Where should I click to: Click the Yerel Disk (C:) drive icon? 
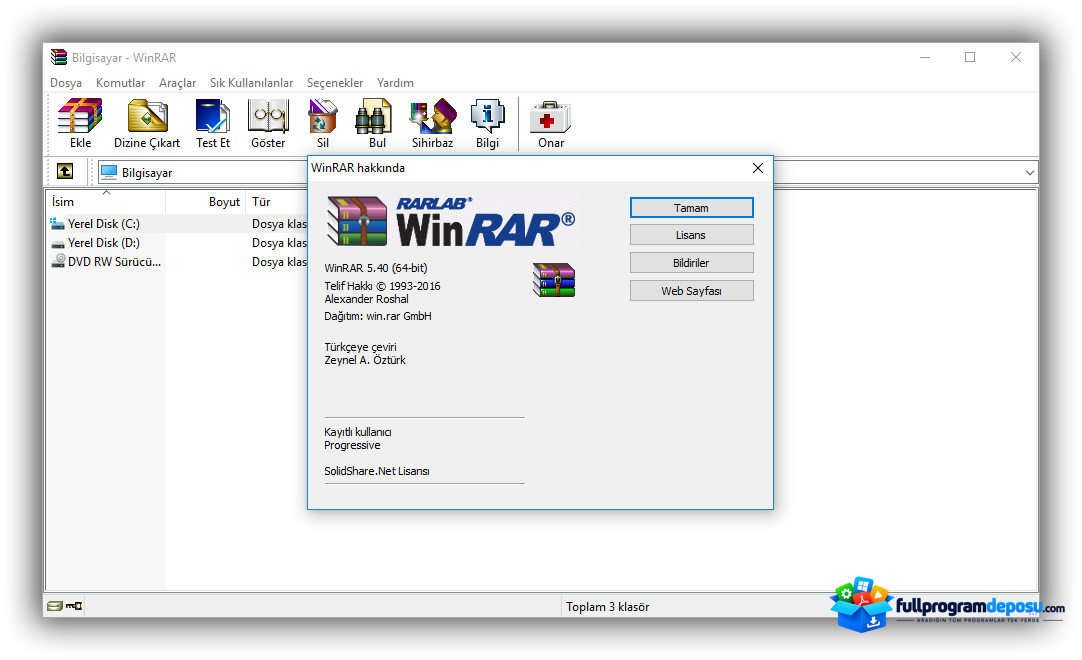57,224
